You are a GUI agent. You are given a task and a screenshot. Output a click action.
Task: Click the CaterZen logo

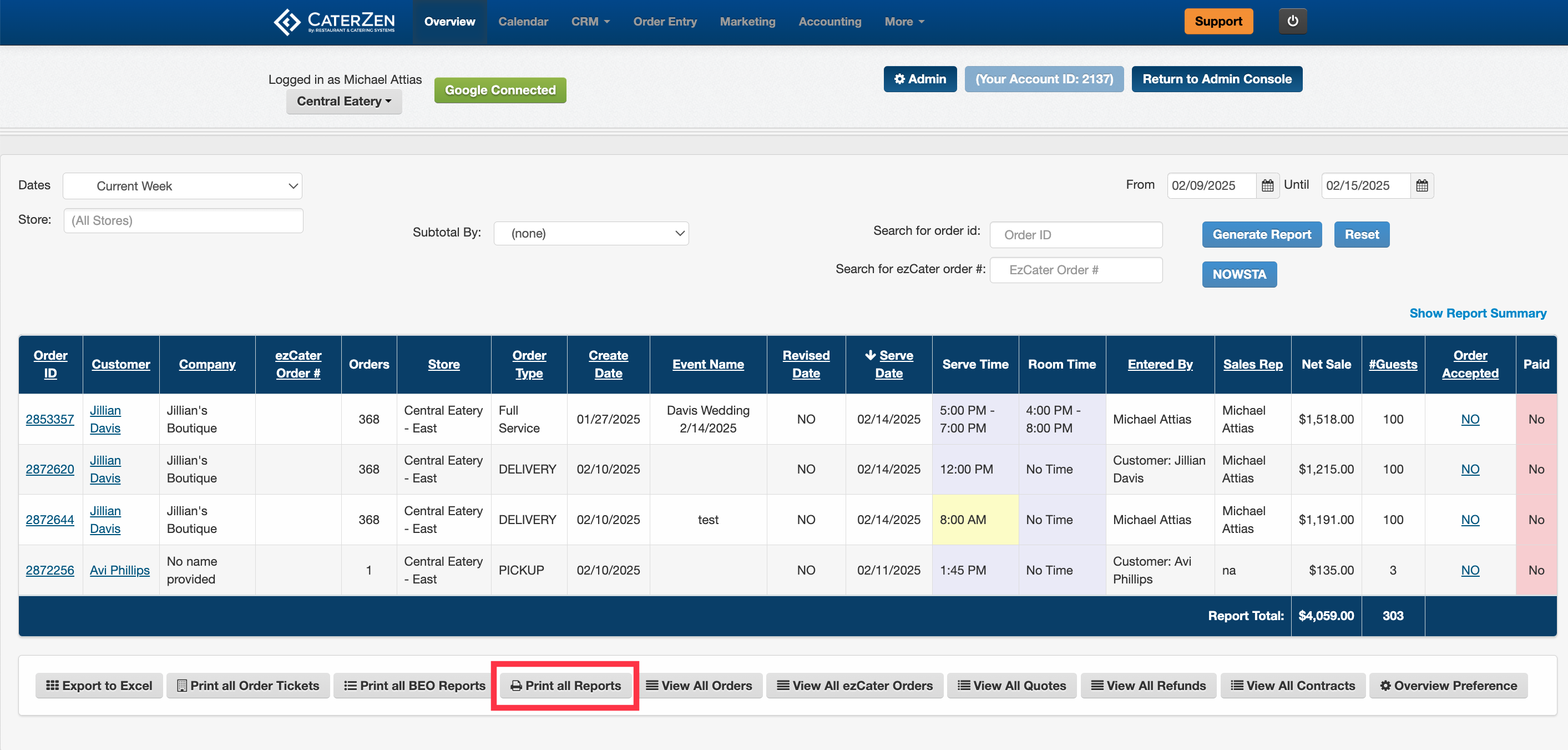(334, 22)
